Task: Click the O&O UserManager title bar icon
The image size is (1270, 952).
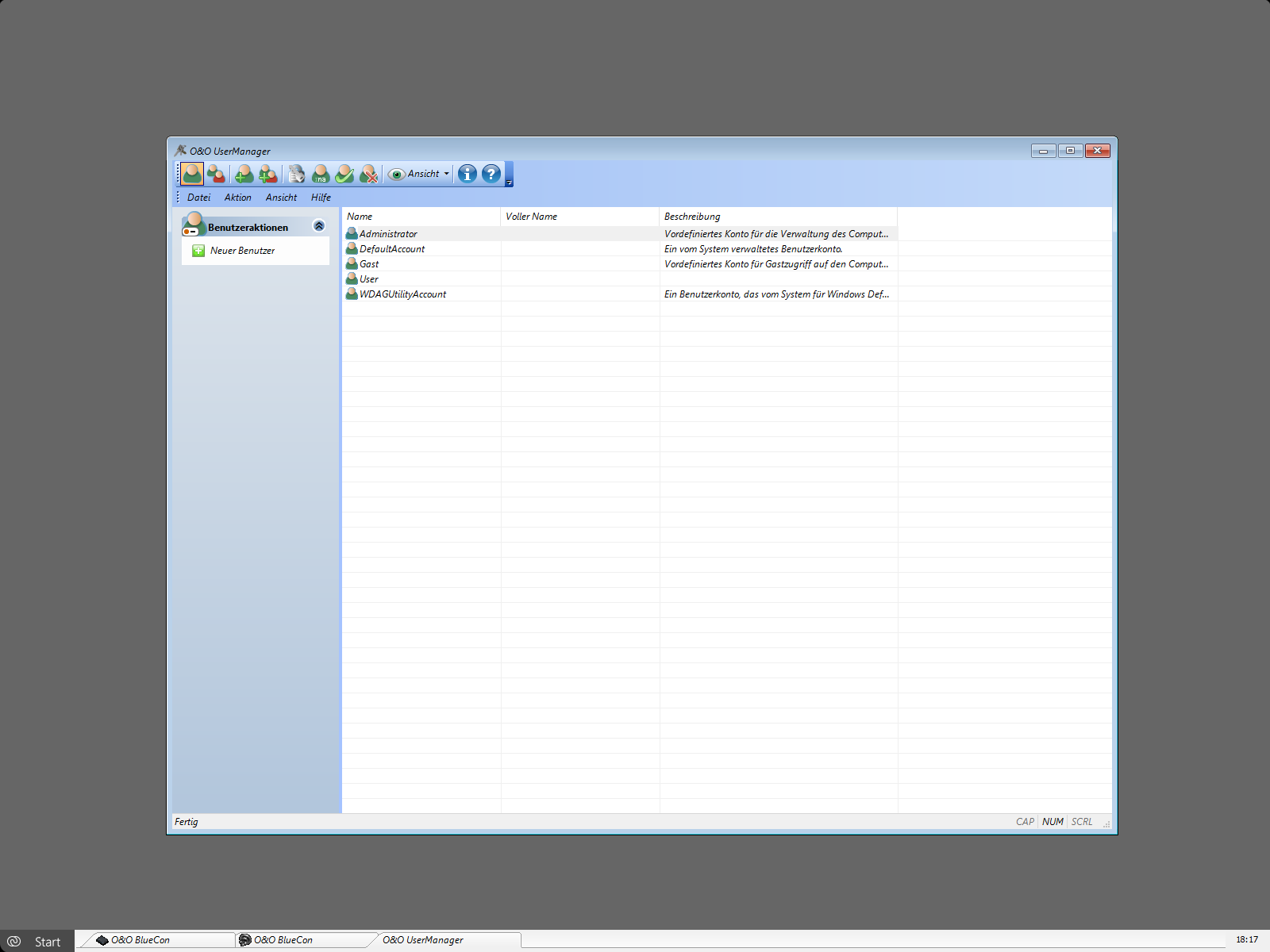Action: pyautogui.click(x=180, y=151)
